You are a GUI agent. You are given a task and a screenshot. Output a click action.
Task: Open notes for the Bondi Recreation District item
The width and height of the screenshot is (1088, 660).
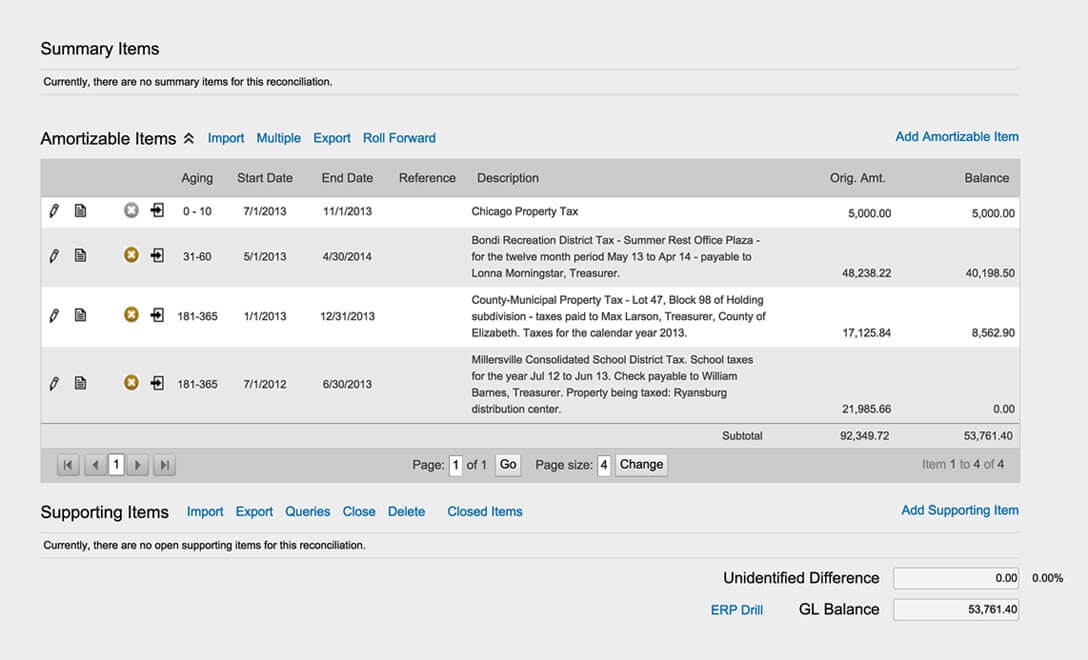82,255
